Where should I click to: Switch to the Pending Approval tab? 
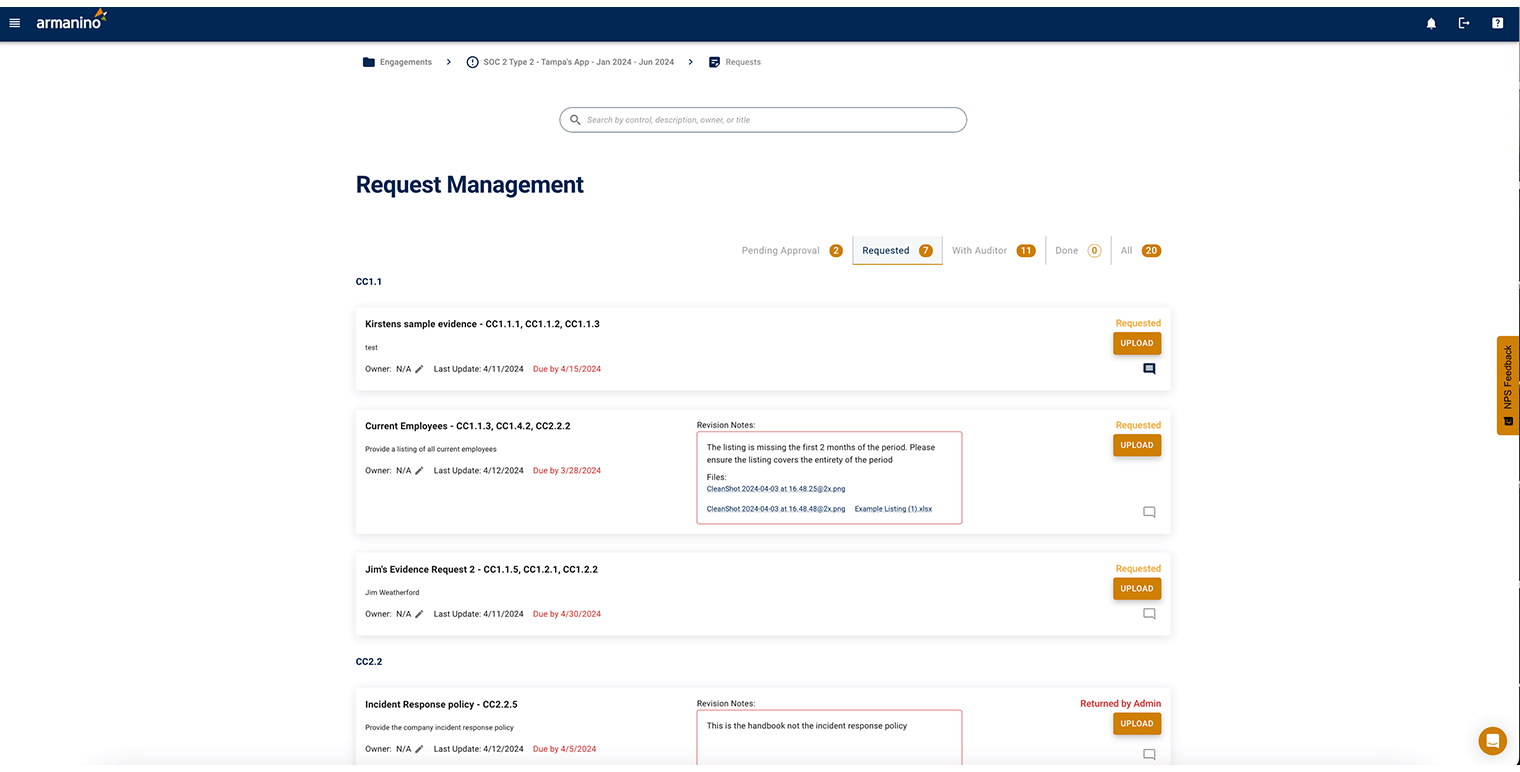(x=791, y=251)
